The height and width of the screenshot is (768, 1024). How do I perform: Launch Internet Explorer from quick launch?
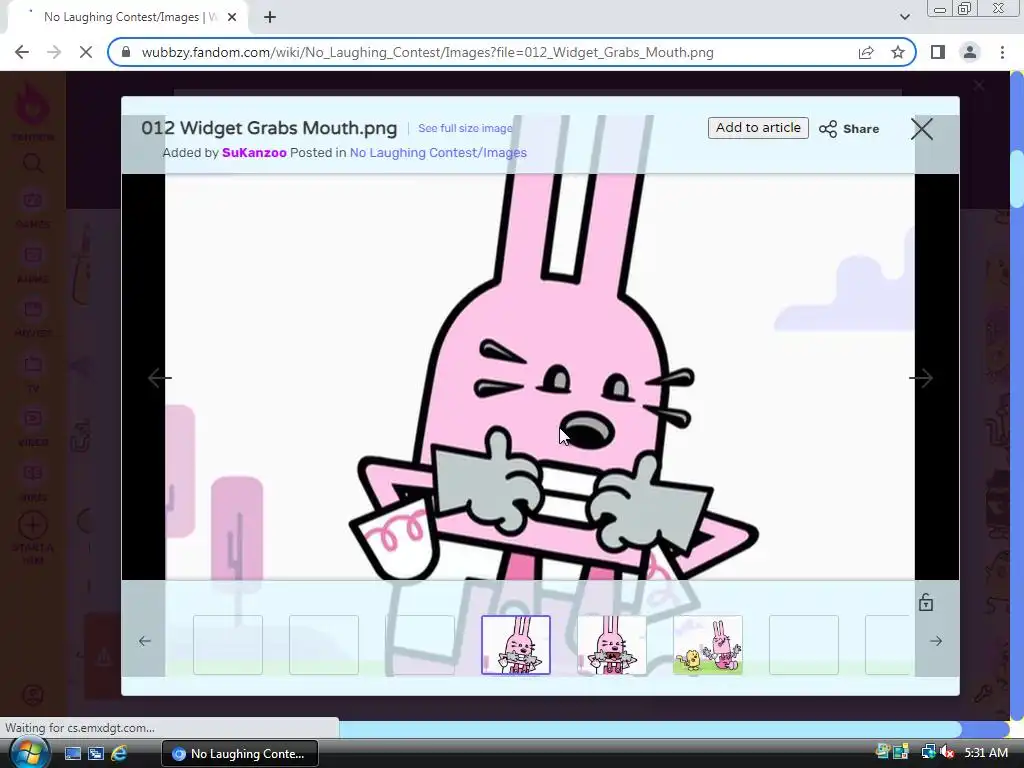[x=119, y=754]
